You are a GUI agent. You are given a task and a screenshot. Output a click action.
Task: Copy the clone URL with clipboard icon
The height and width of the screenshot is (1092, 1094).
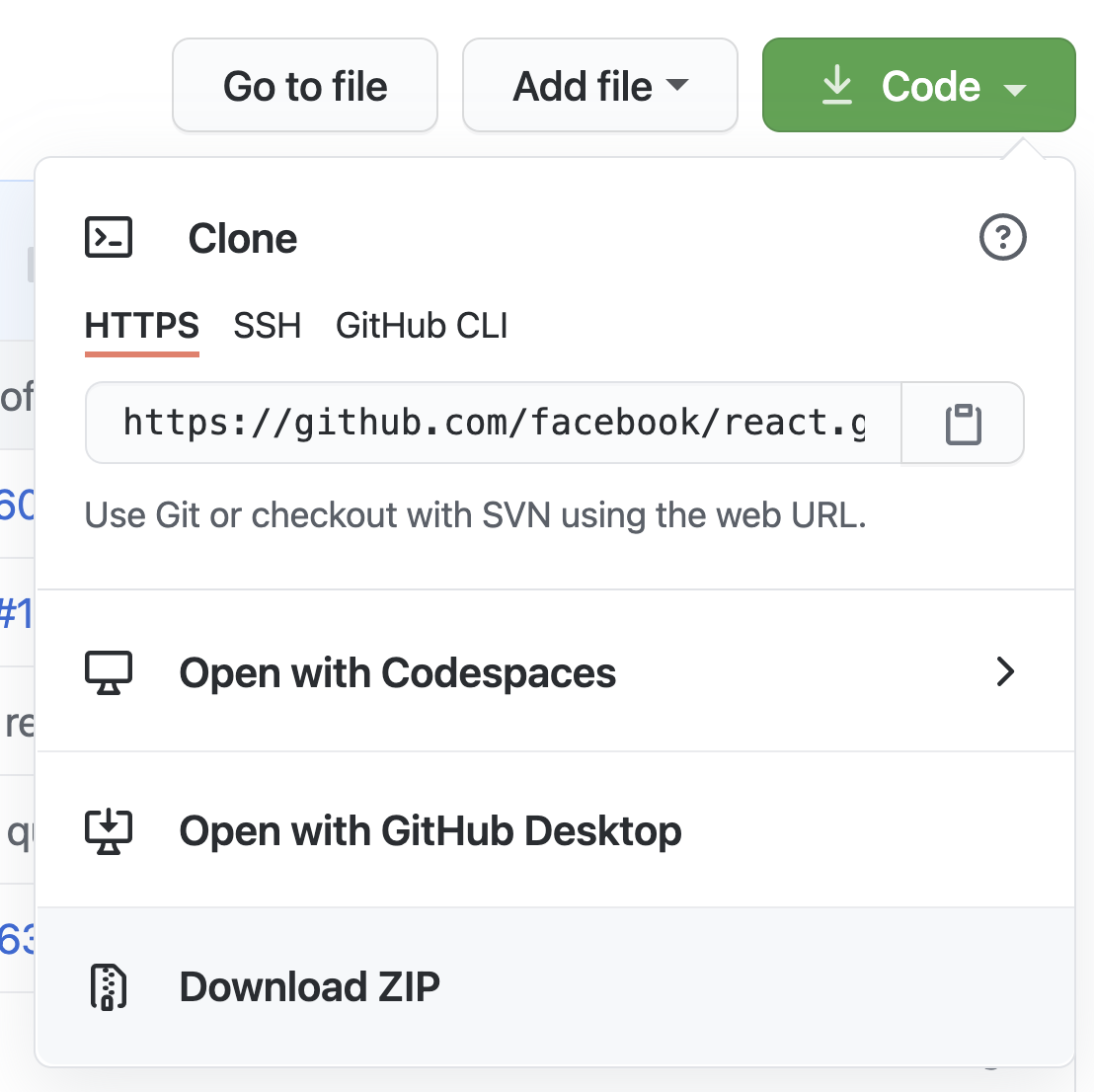[963, 423]
